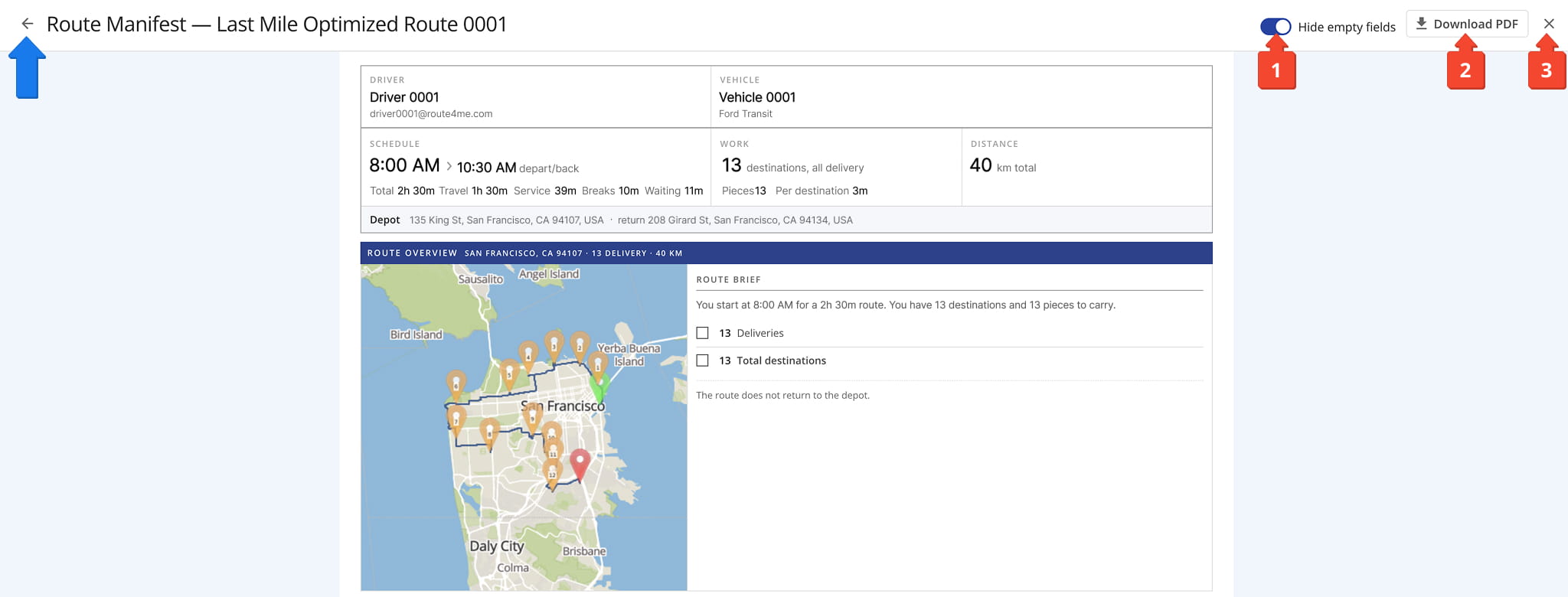
Task: Click the San Francisco label on map
Action: pyautogui.click(x=563, y=406)
